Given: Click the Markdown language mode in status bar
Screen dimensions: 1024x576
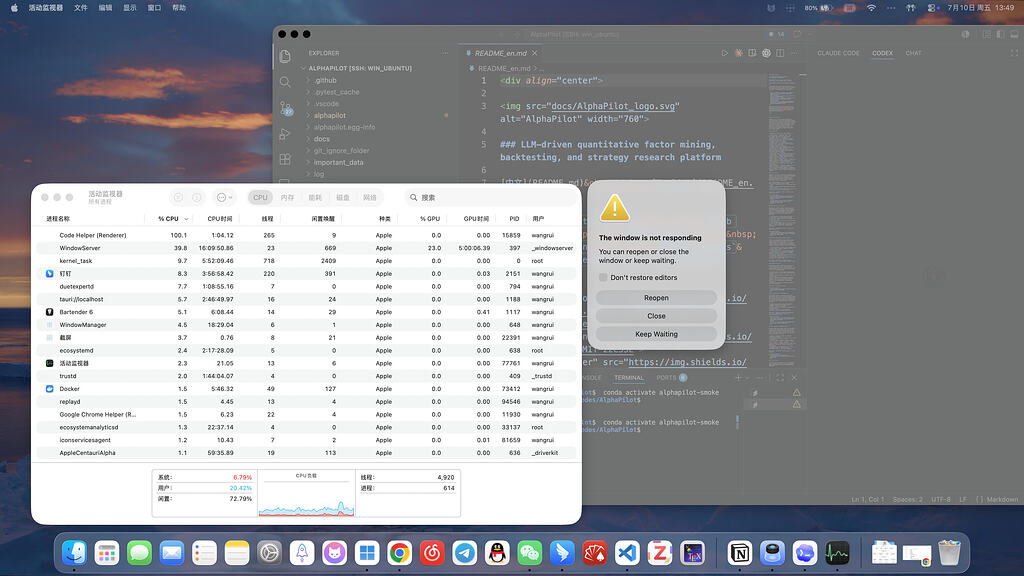Looking at the screenshot, I should 1002,499.
